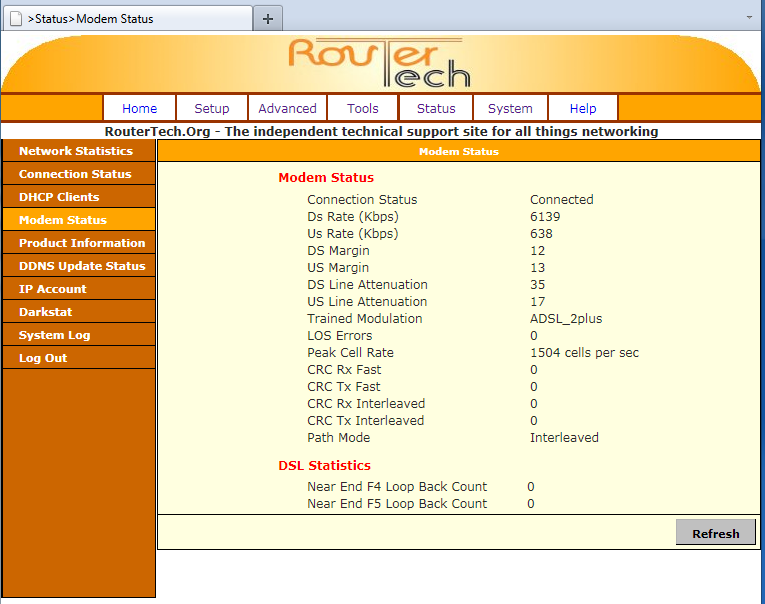Click the CRC Tx Interleaved label
The height and width of the screenshot is (604, 765).
tap(365, 421)
